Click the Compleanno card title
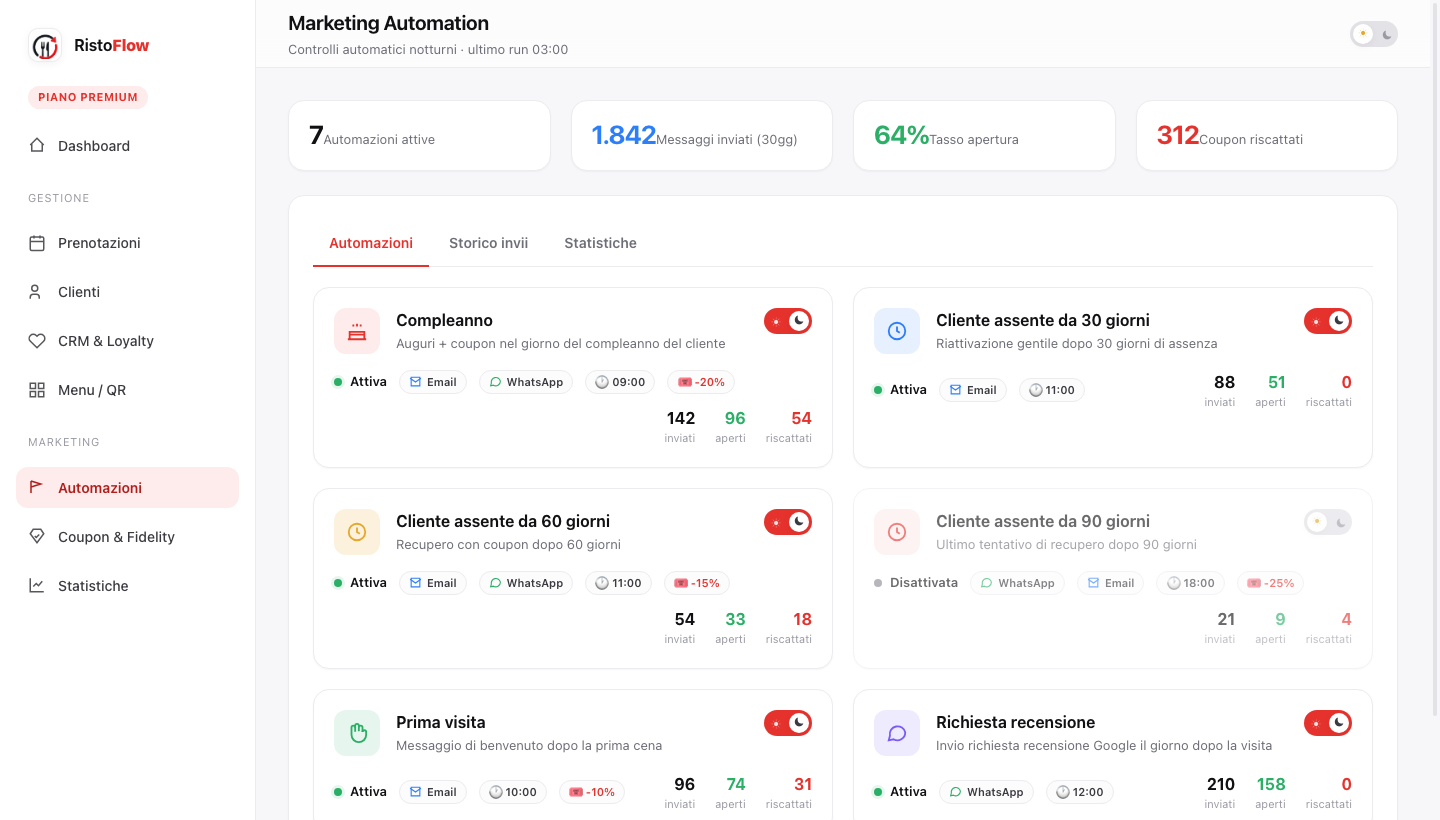 [444, 321]
